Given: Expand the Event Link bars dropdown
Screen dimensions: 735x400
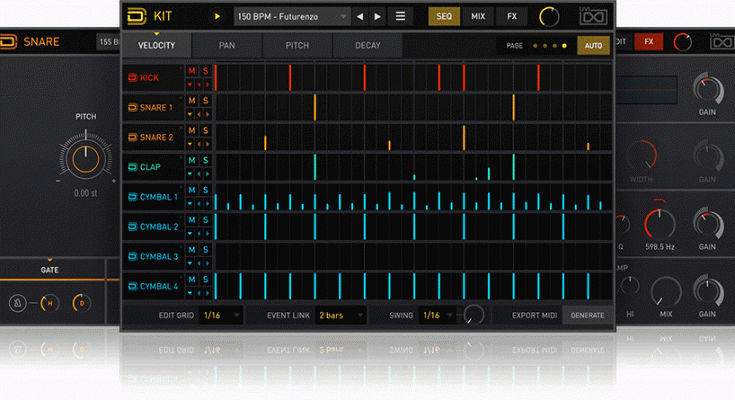Looking at the screenshot, I should coord(342,315).
